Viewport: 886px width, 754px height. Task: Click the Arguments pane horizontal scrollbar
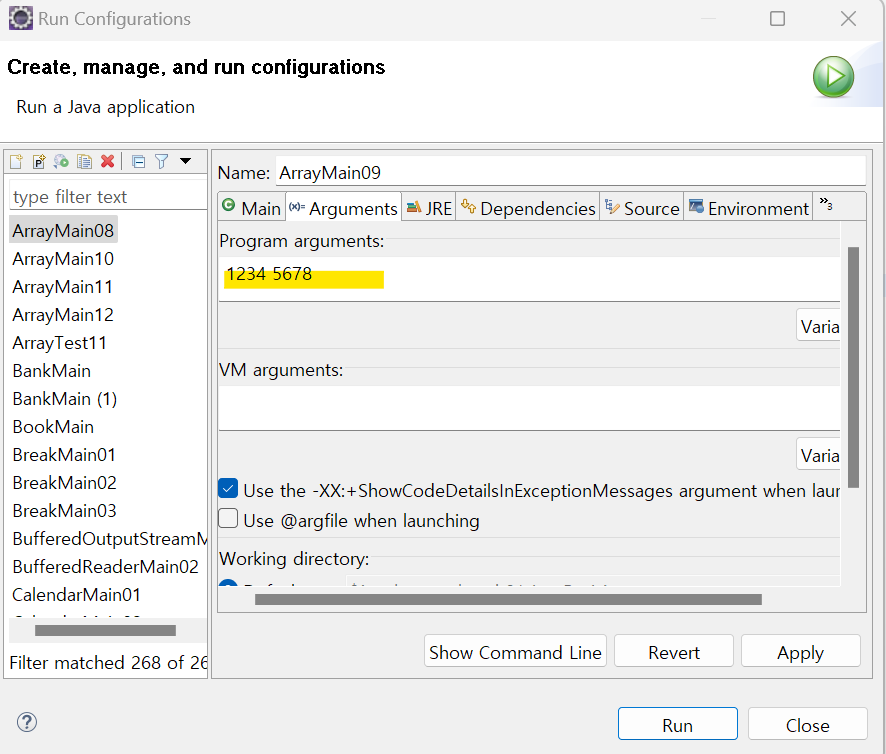pos(508,599)
